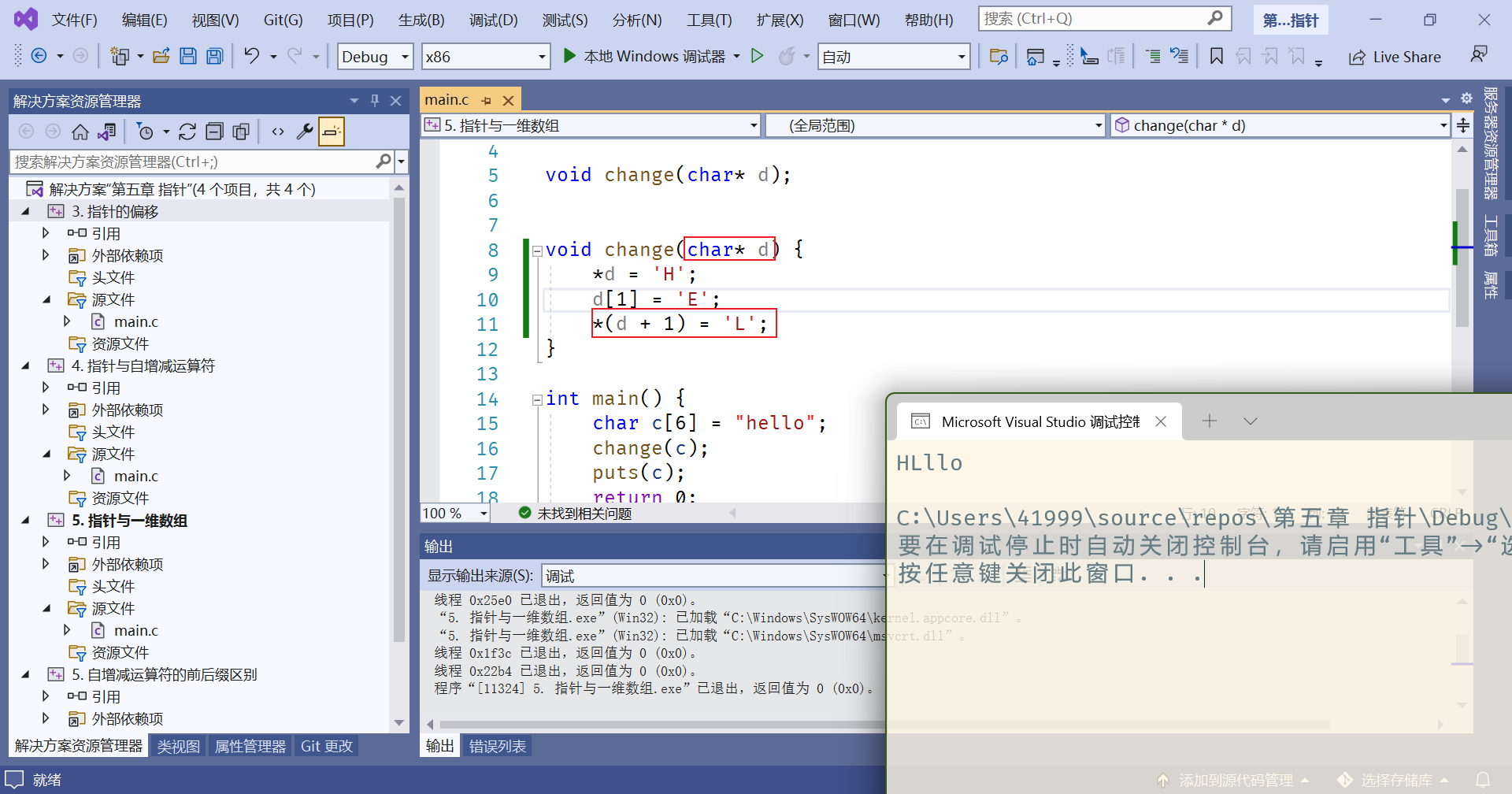Switch to the 属性管理器 tab
1512x794 pixels.
click(250, 746)
